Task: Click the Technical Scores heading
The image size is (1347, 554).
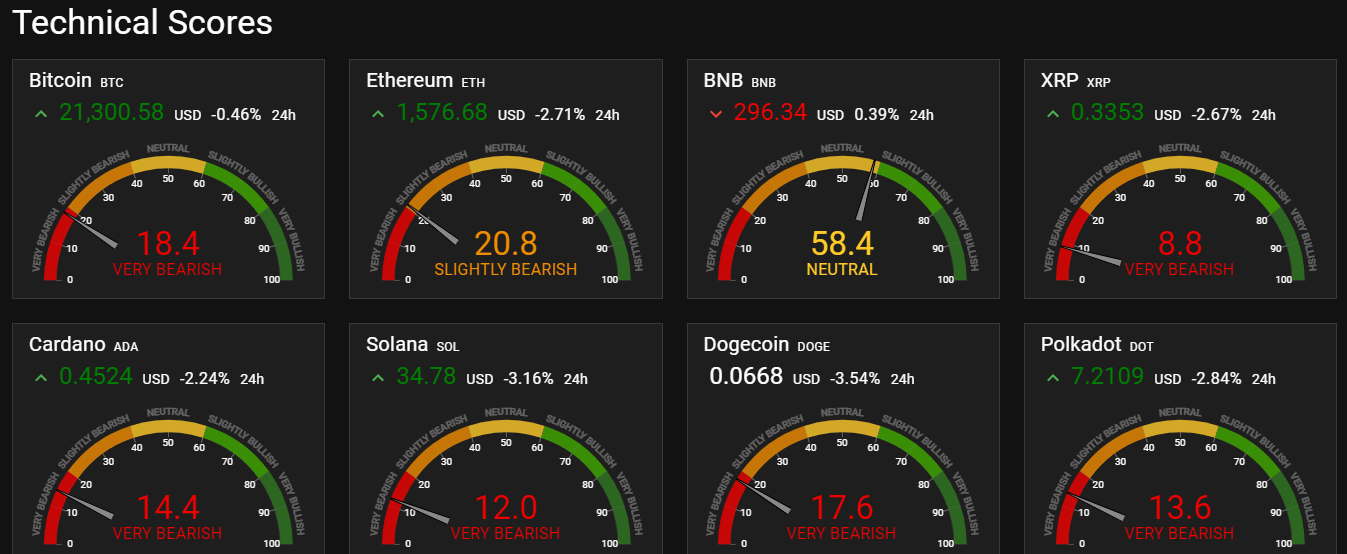Action: tap(142, 22)
